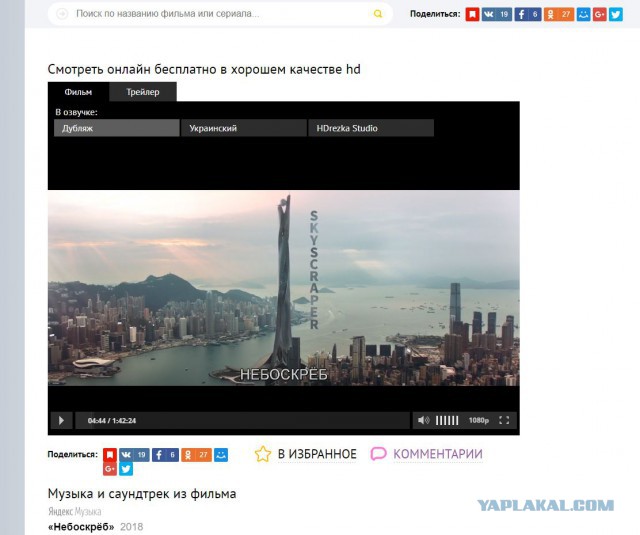This screenshot has width=640, height=535.
Task: Switch to the Трейлер tab
Action: (143, 92)
